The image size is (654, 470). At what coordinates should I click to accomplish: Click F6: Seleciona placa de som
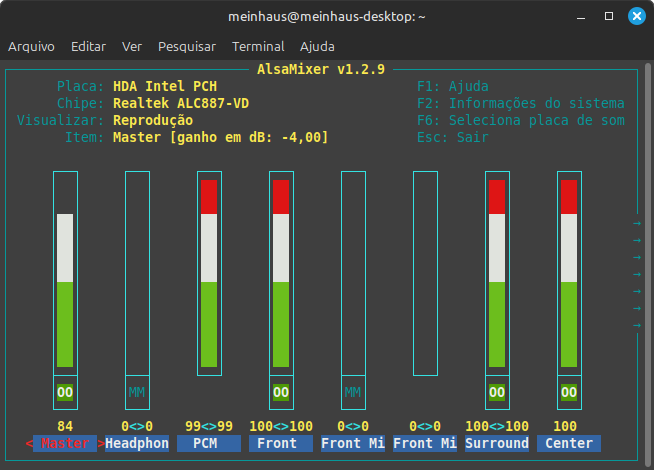tap(521, 121)
